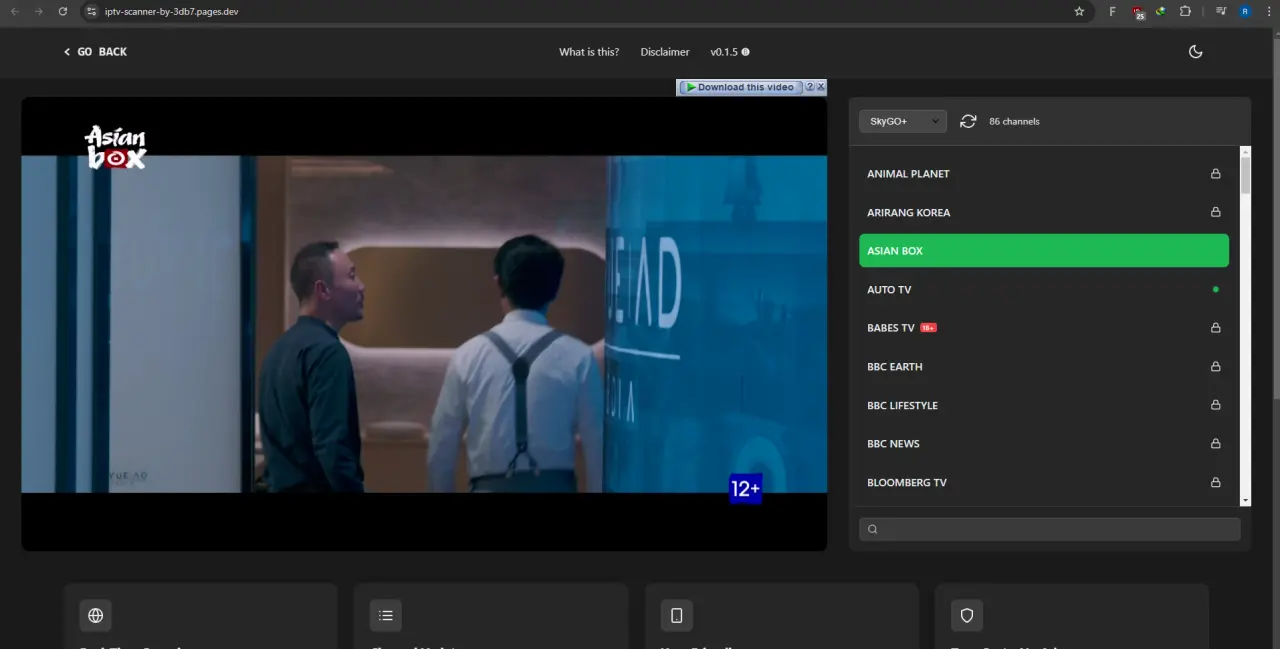Toggle dark mode with the moon icon
Screen dimensions: 1280x649
1195,52
